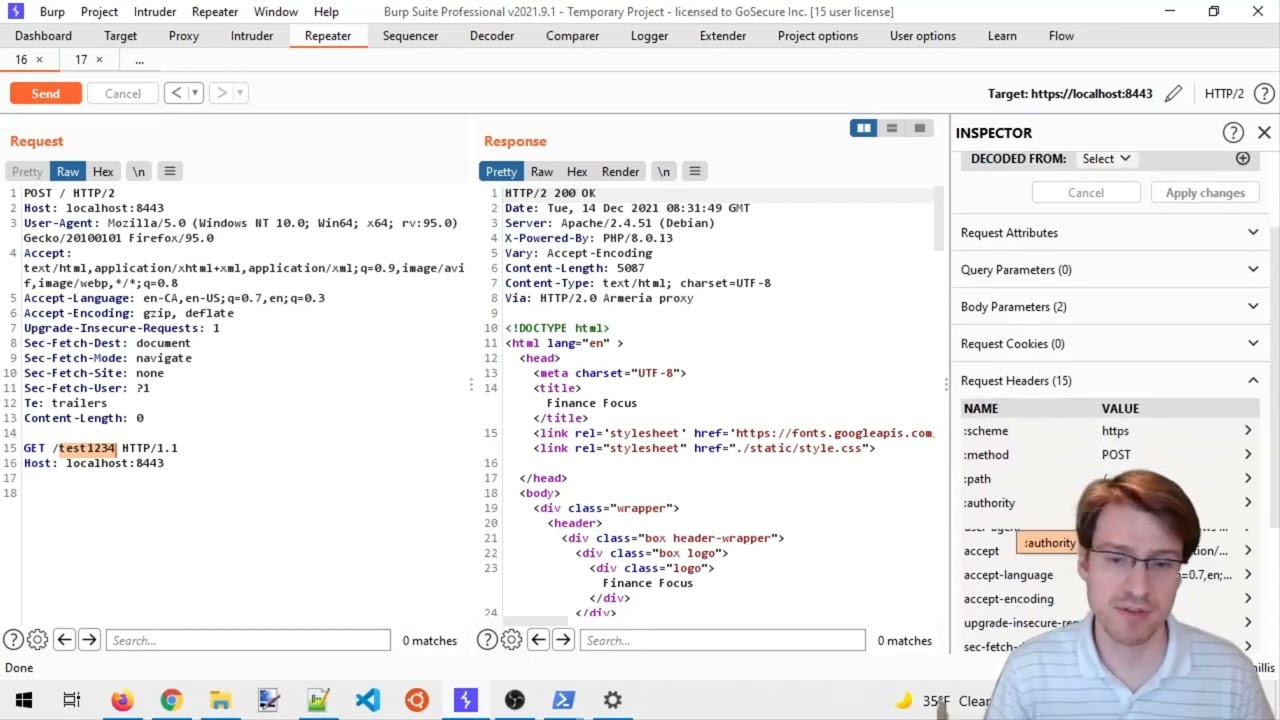Open the Proxy tool tab

pyautogui.click(x=184, y=36)
